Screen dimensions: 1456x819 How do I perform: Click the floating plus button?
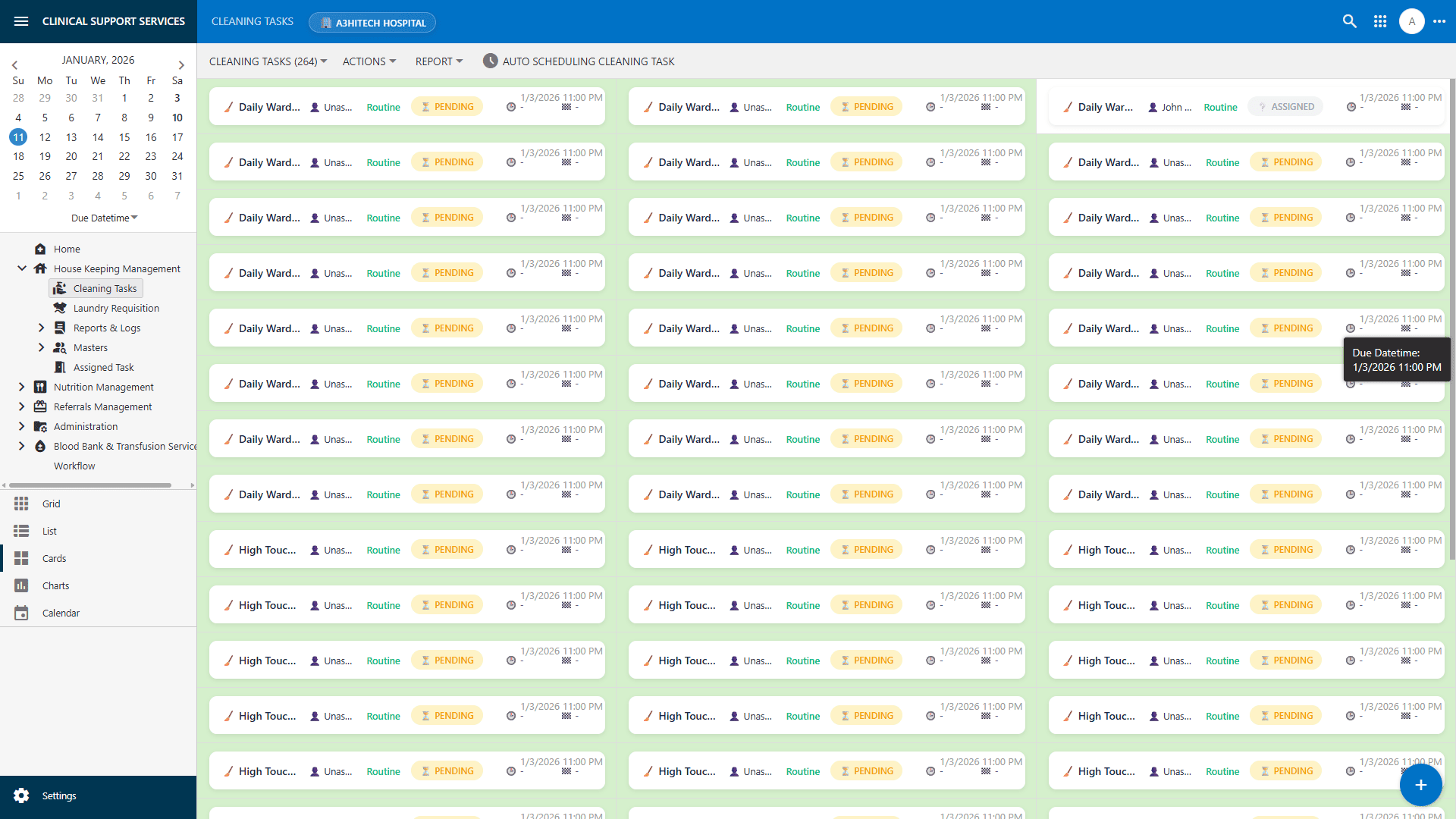(1420, 785)
